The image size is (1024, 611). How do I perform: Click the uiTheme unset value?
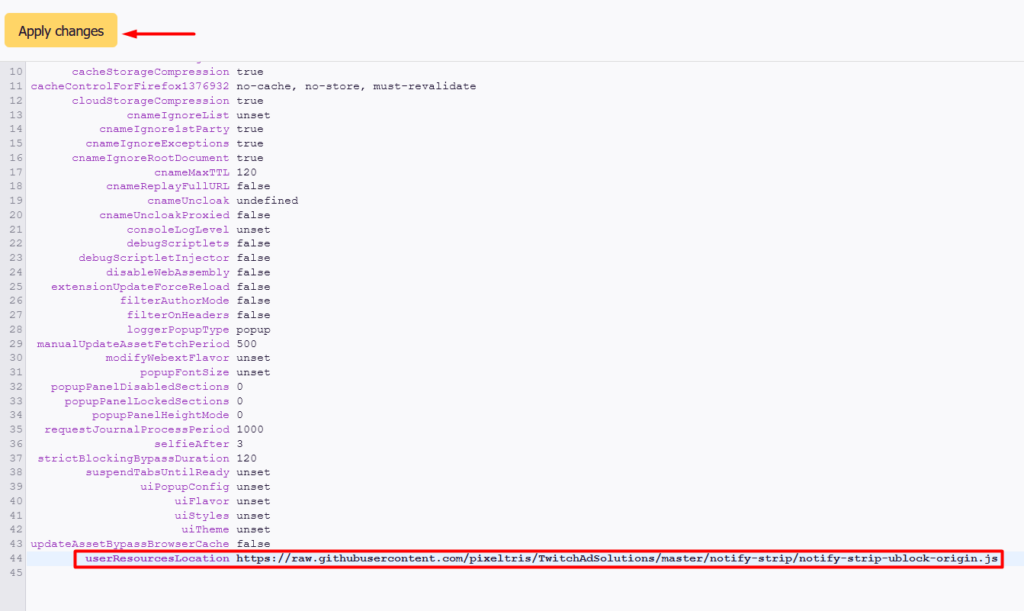click(x=253, y=529)
